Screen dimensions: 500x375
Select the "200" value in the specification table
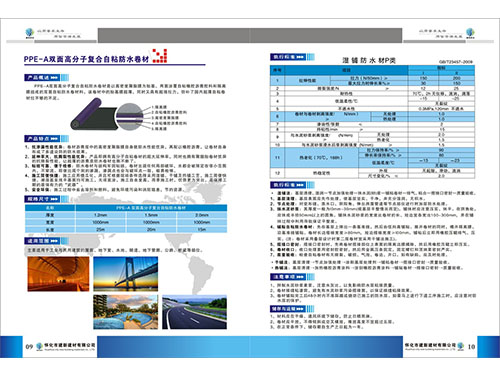[x=457, y=78]
